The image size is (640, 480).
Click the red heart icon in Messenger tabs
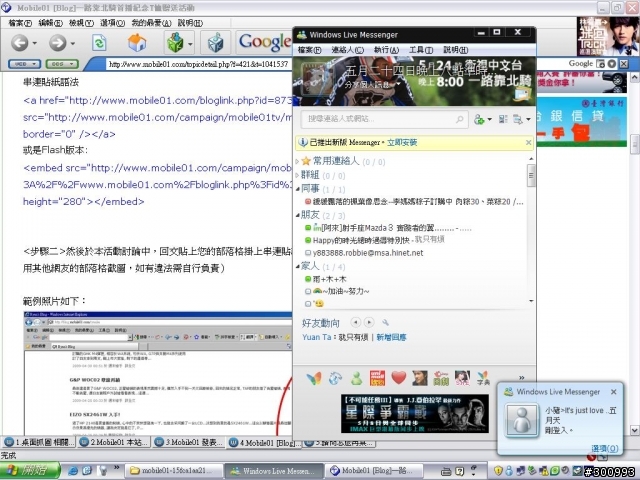coord(399,378)
